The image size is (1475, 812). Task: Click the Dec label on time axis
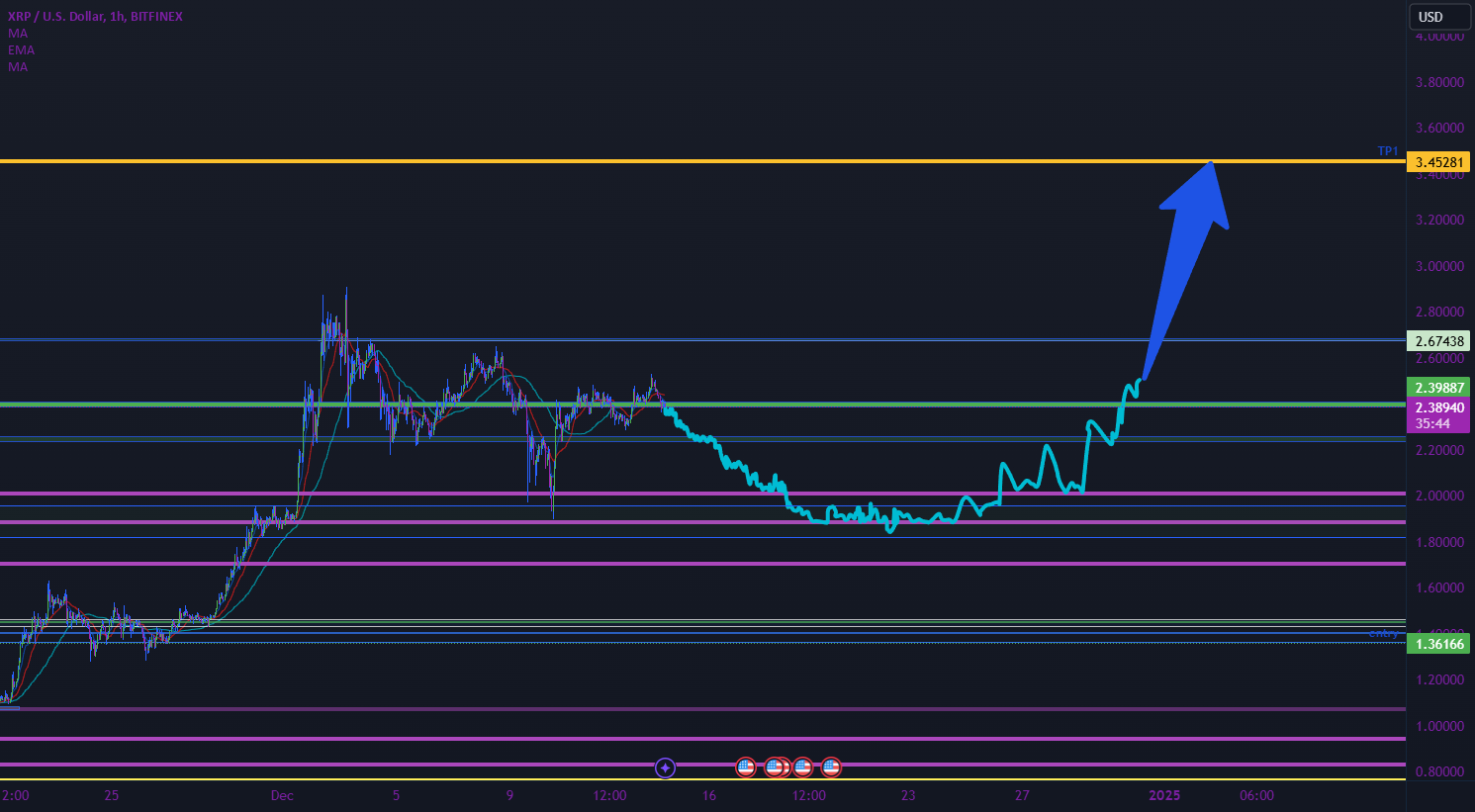point(282,795)
